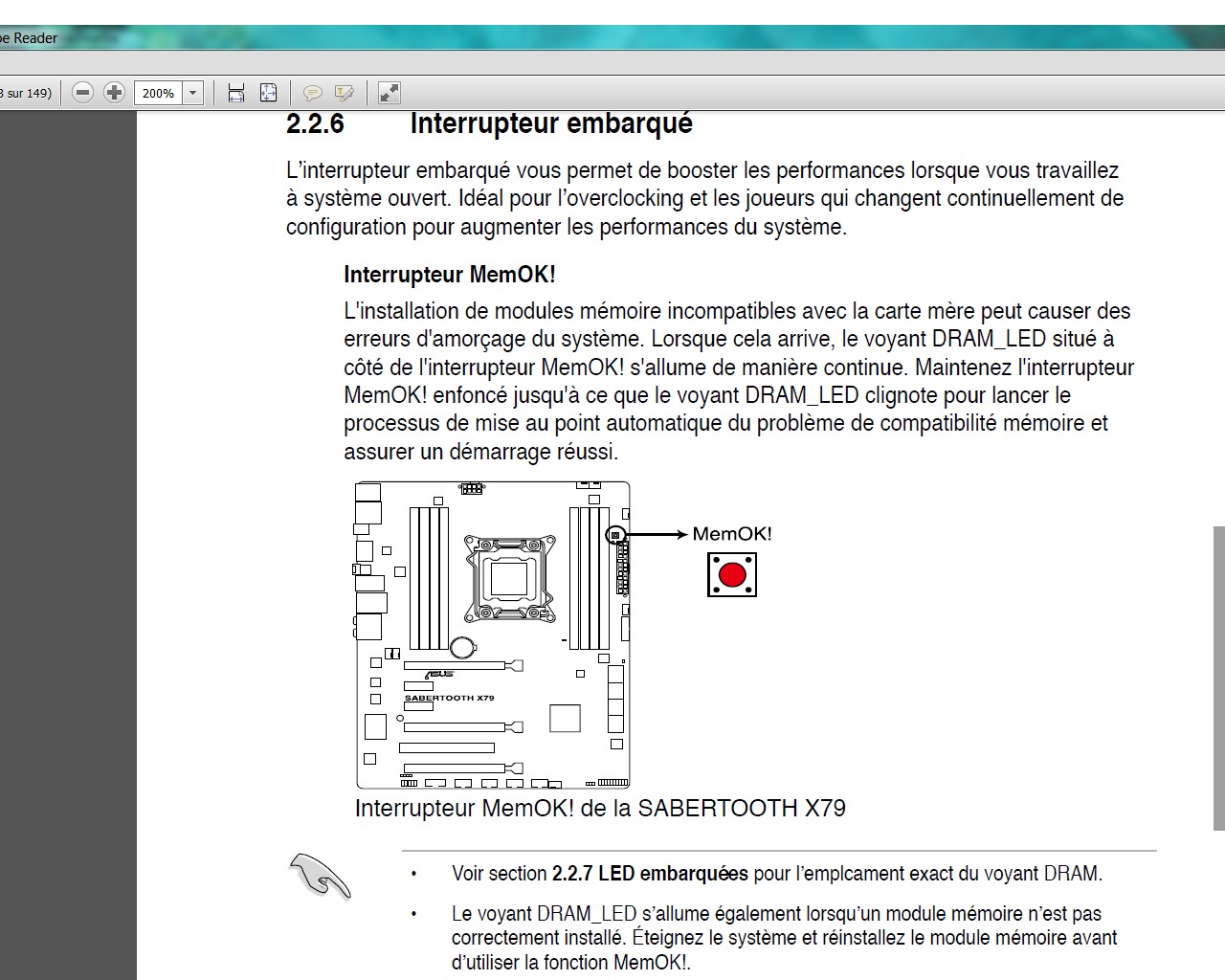Click the section number "2.2.6"
Viewport: 1225px width, 980px height.
[315, 123]
